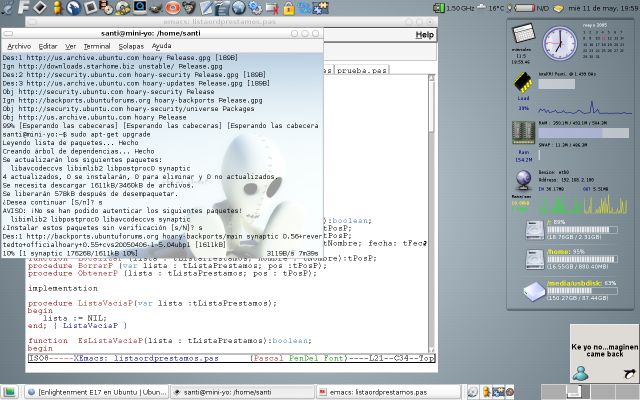The image size is (640, 400).
Task: Open the GNOME foot main menu
Action: 7,7
